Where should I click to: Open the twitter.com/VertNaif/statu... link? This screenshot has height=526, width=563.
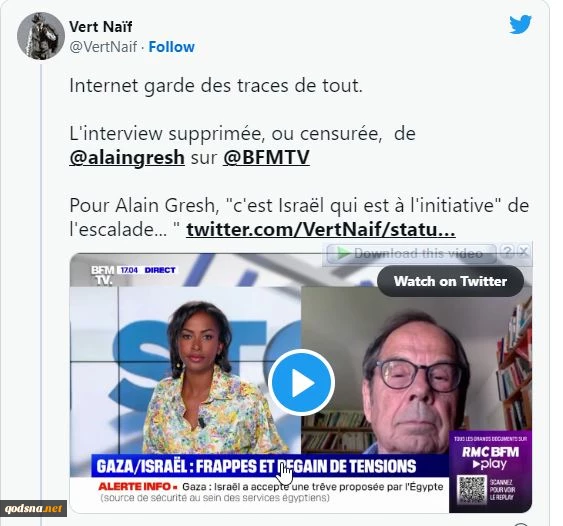(x=321, y=229)
